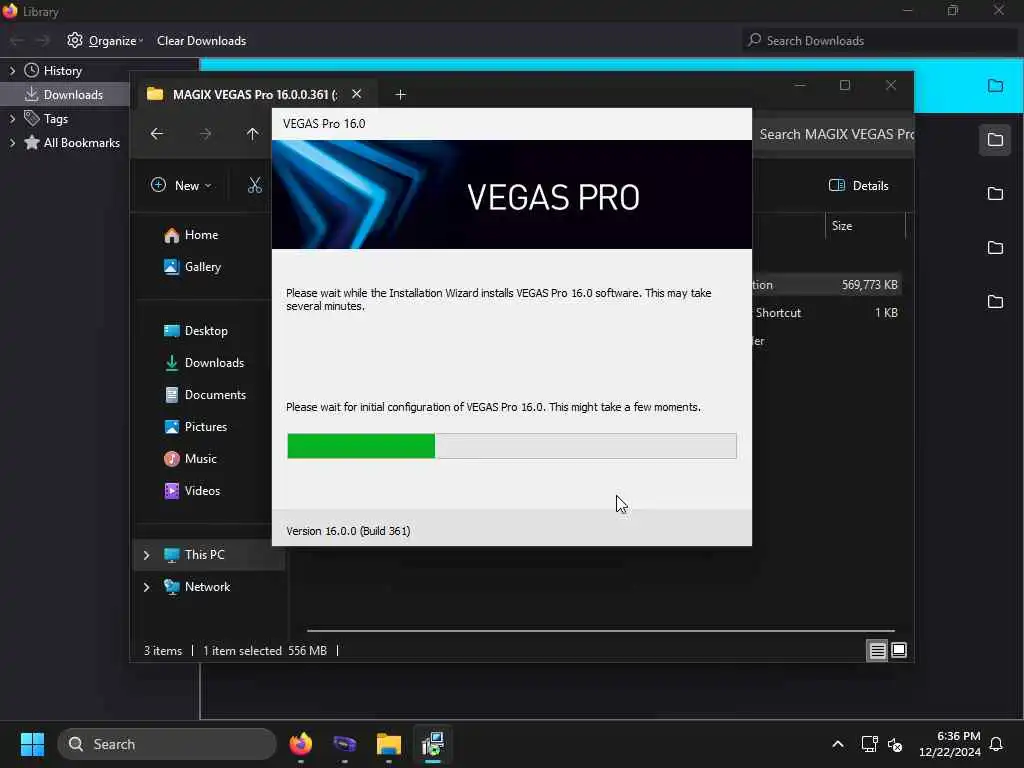Open the network tray icon

point(869,744)
